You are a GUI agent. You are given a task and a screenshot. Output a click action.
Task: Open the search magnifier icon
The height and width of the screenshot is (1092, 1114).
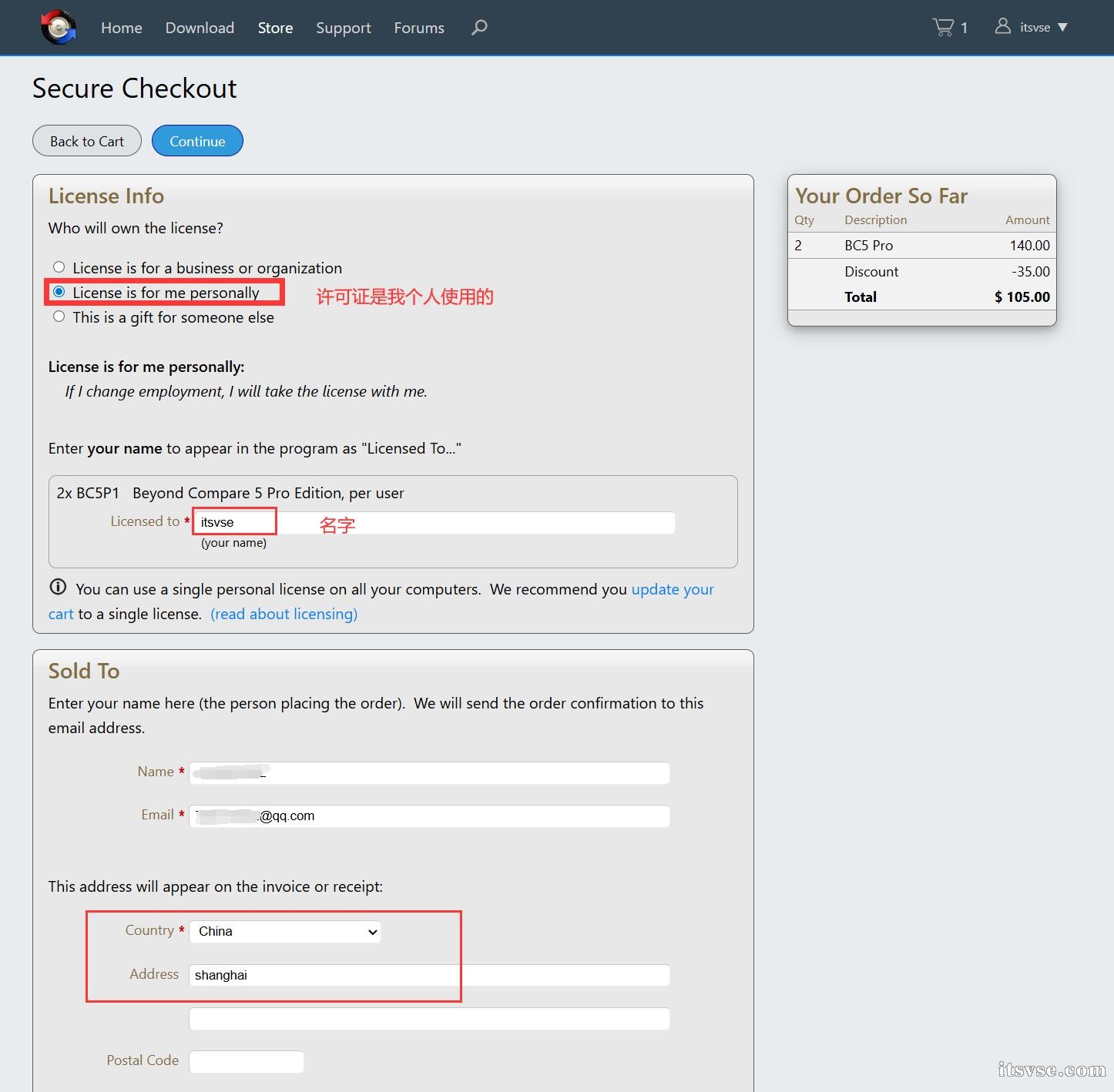[479, 28]
